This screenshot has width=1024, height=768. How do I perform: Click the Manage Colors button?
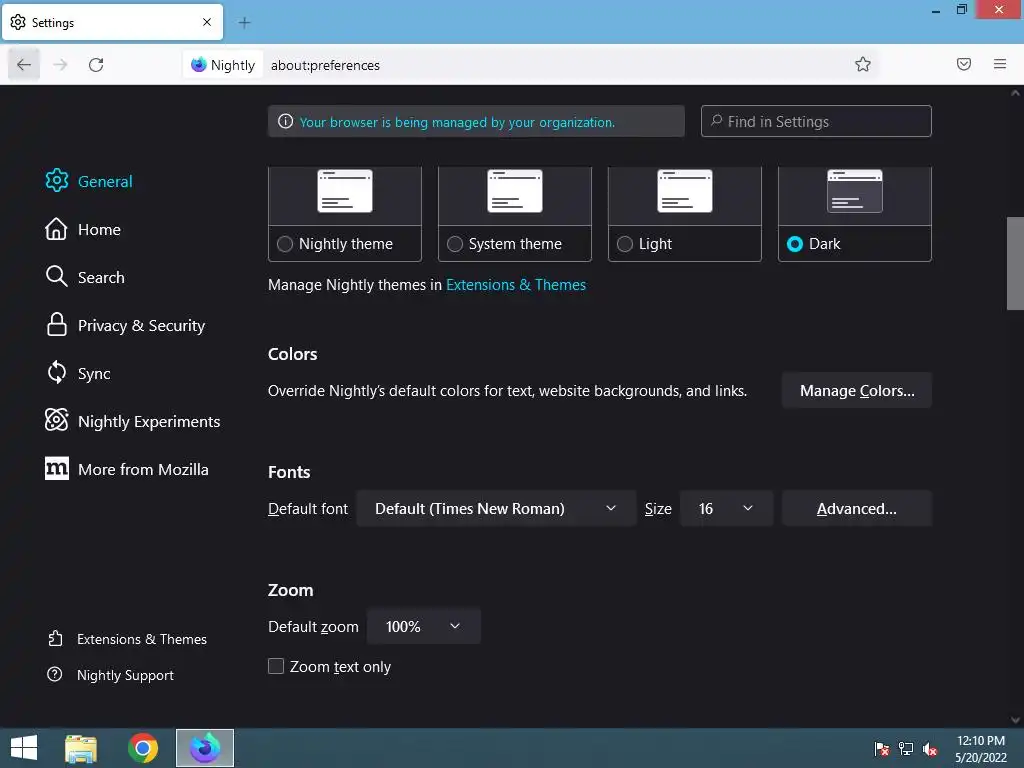[x=857, y=391]
